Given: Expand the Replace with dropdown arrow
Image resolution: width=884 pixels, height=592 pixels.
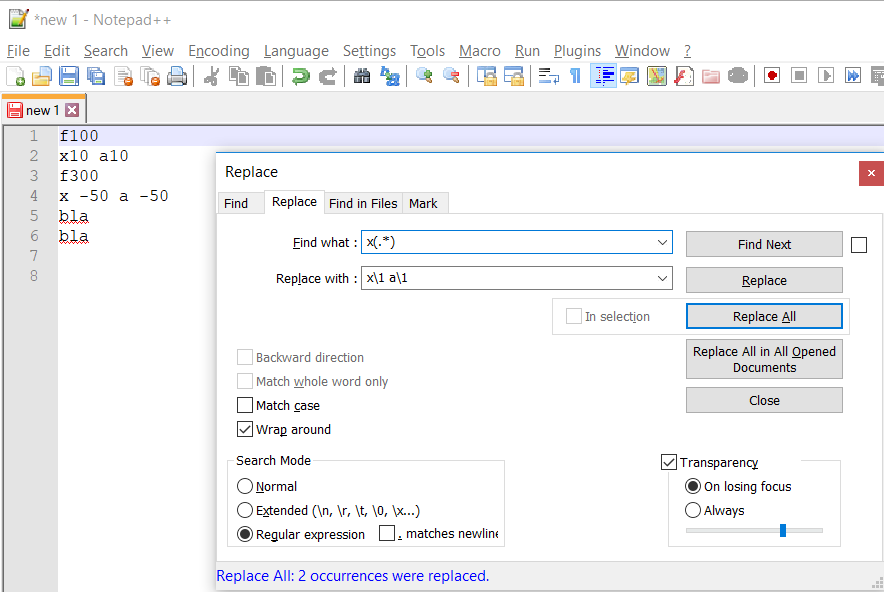Looking at the screenshot, I should [x=663, y=279].
